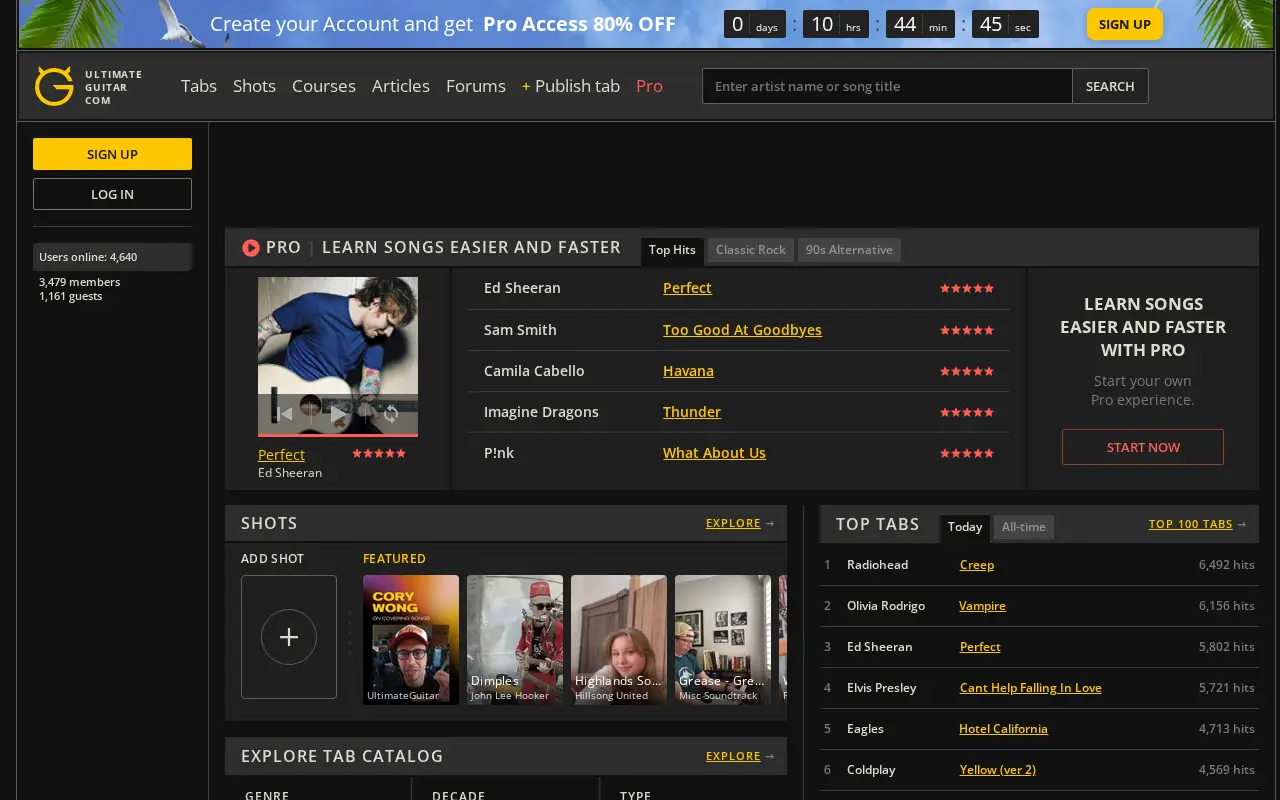
Task: Close the promo banner
Action: [1247, 24]
